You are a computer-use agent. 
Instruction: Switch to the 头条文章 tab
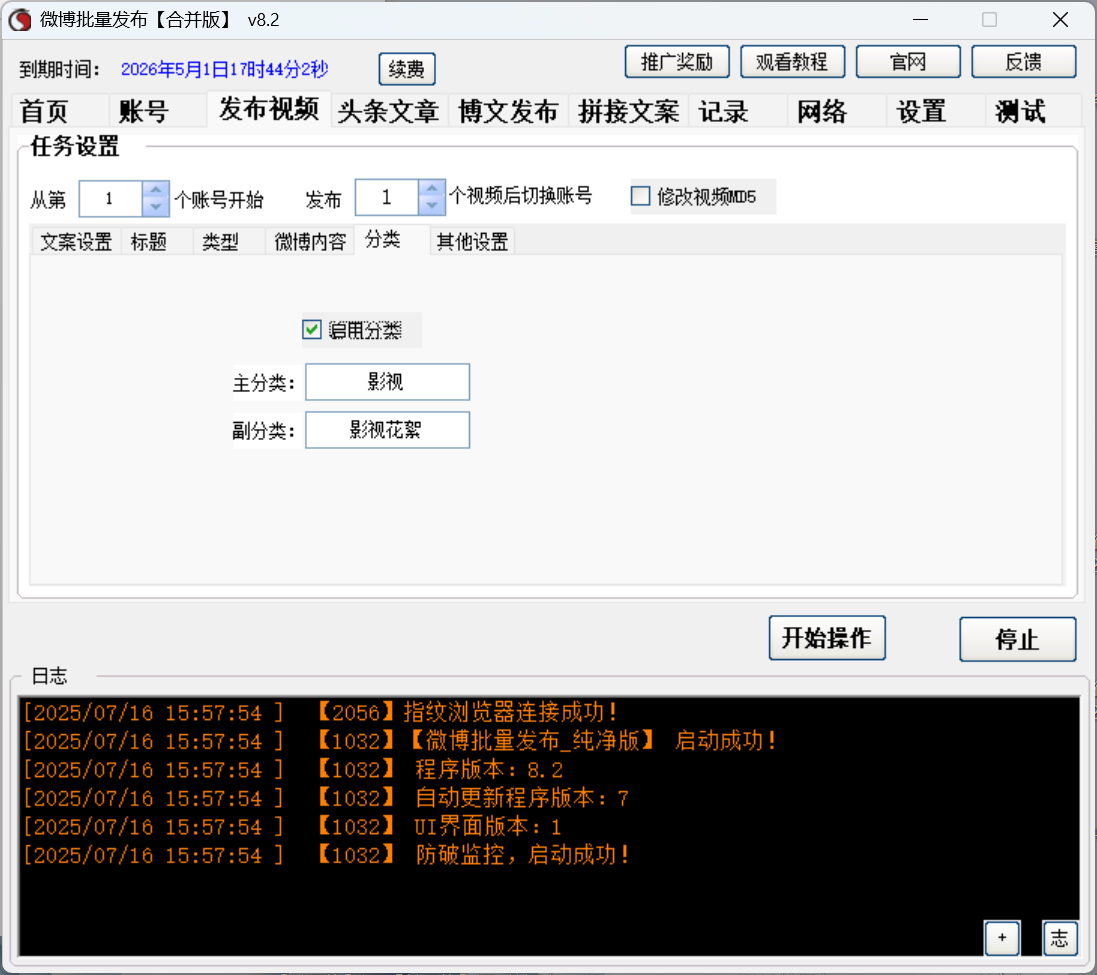(x=388, y=111)
